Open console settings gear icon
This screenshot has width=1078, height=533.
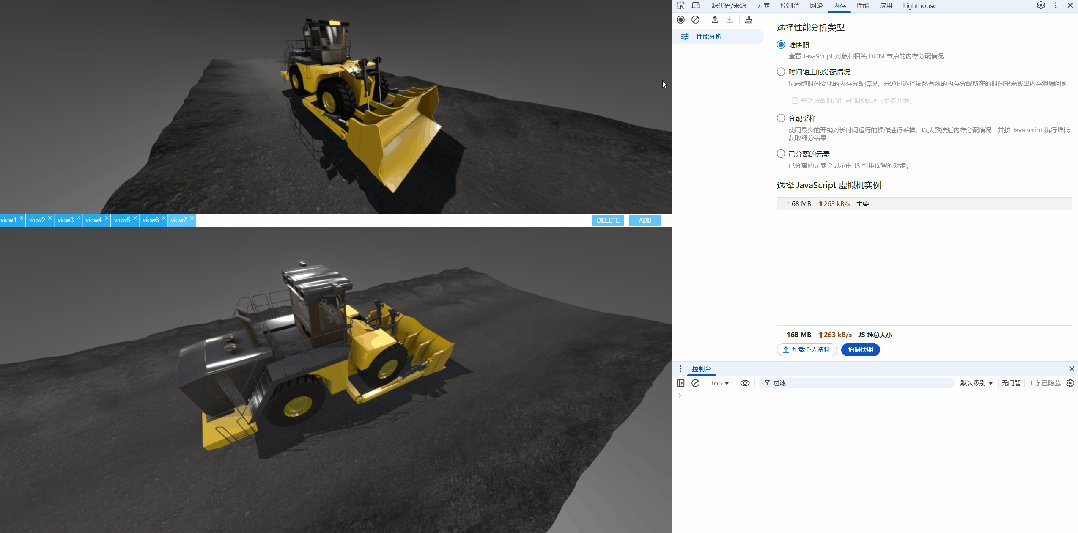coord(1070,383)
